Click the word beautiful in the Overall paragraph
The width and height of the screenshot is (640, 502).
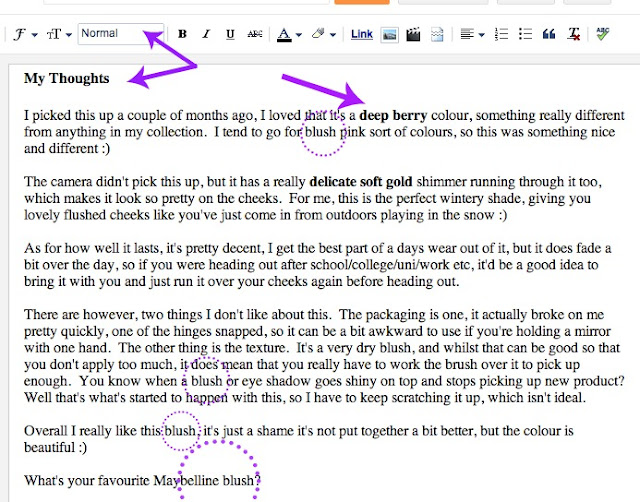click(x=50, y=447)
